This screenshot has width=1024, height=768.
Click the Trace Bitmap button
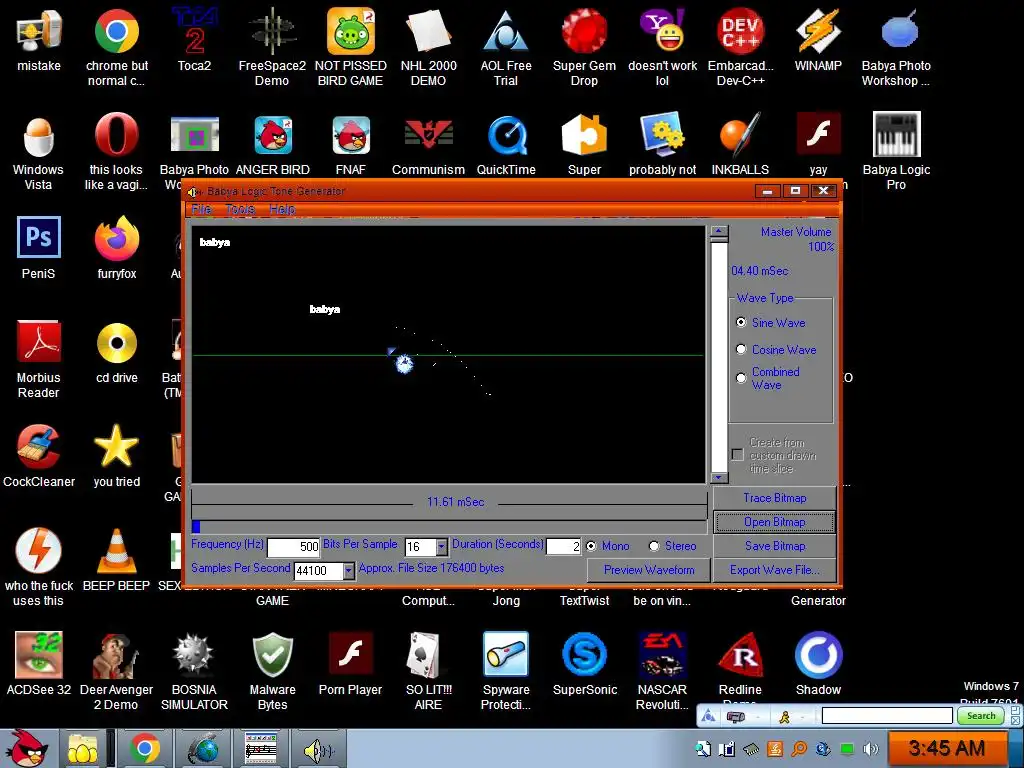775,498
